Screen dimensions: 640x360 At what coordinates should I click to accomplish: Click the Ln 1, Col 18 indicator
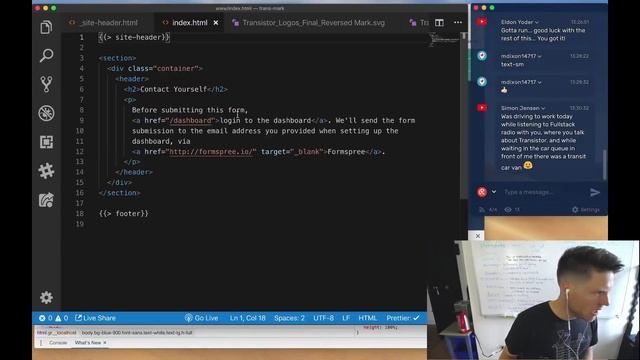tap(247, 318)
